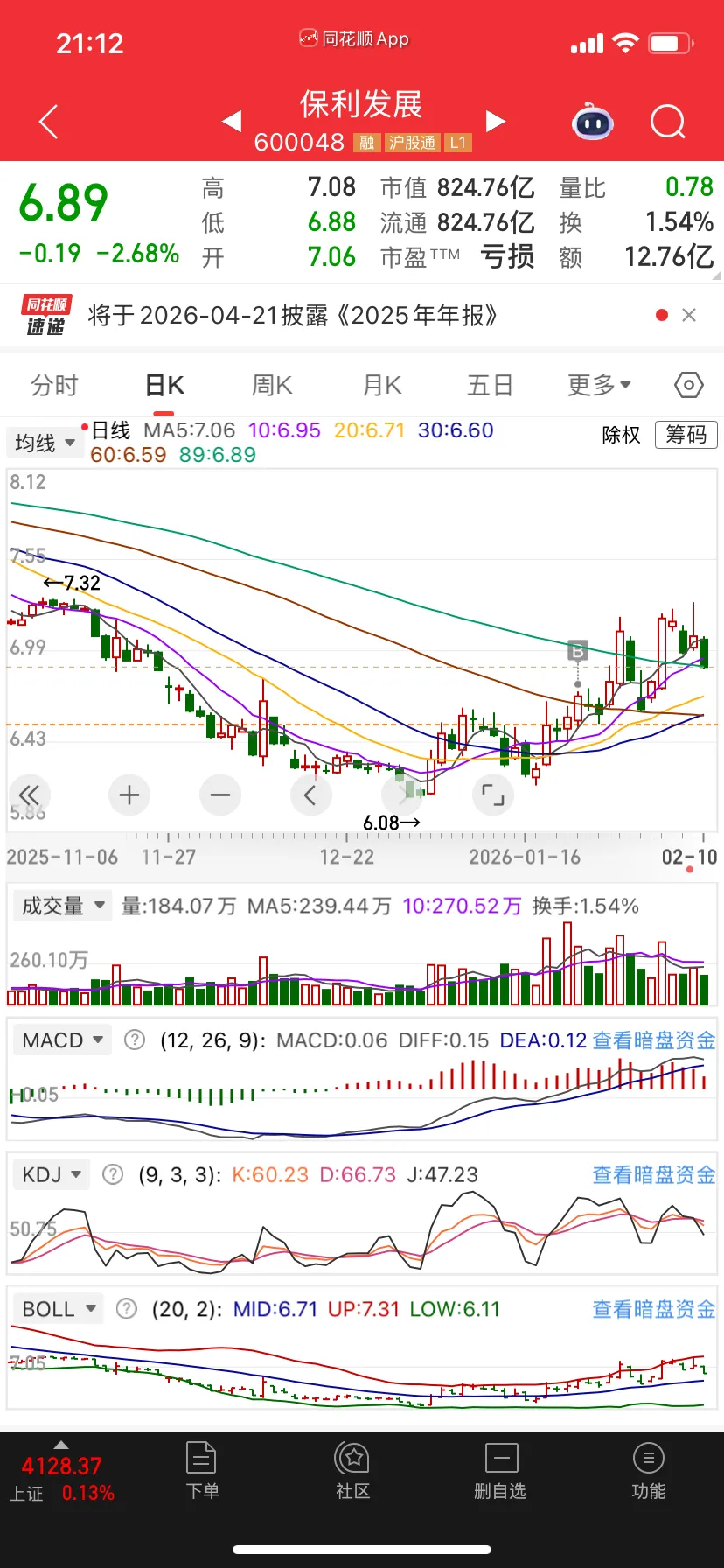Tap the L1 data level badge
The width and height of the screenshot is (724, 1568).
458,143
